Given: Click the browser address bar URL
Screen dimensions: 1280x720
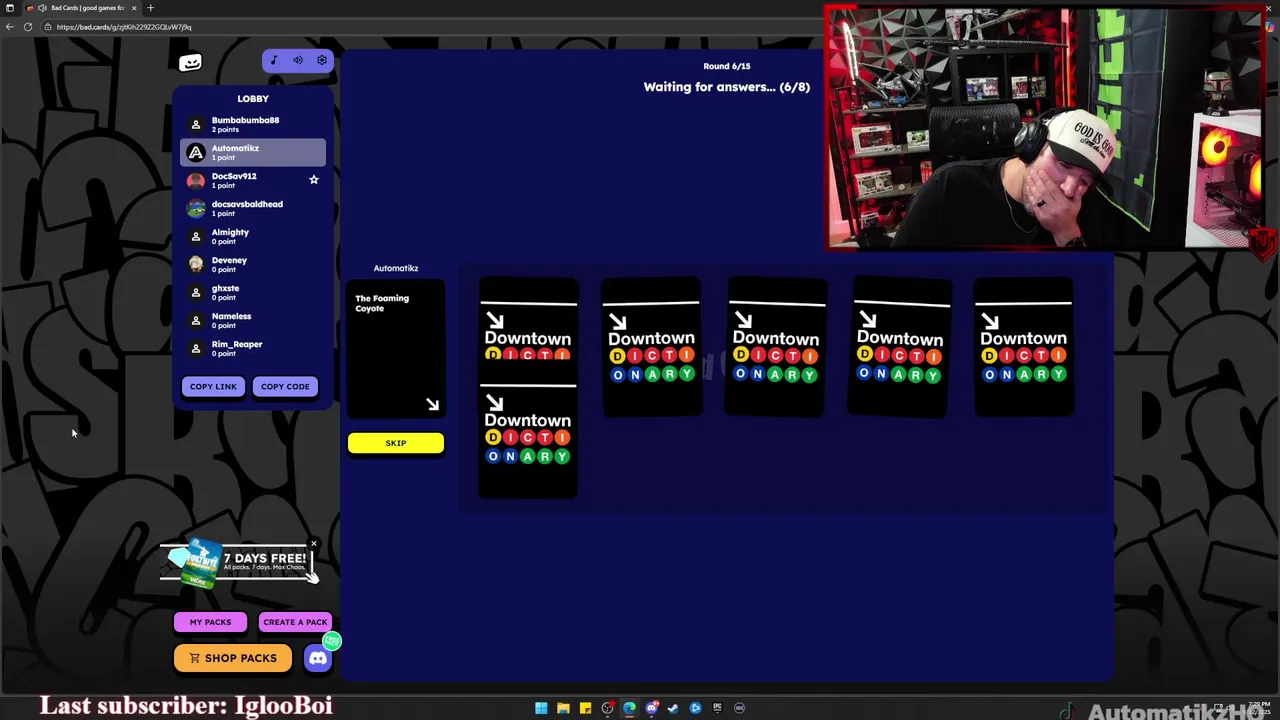Looking at the screenshot, I should click(124, 27).
